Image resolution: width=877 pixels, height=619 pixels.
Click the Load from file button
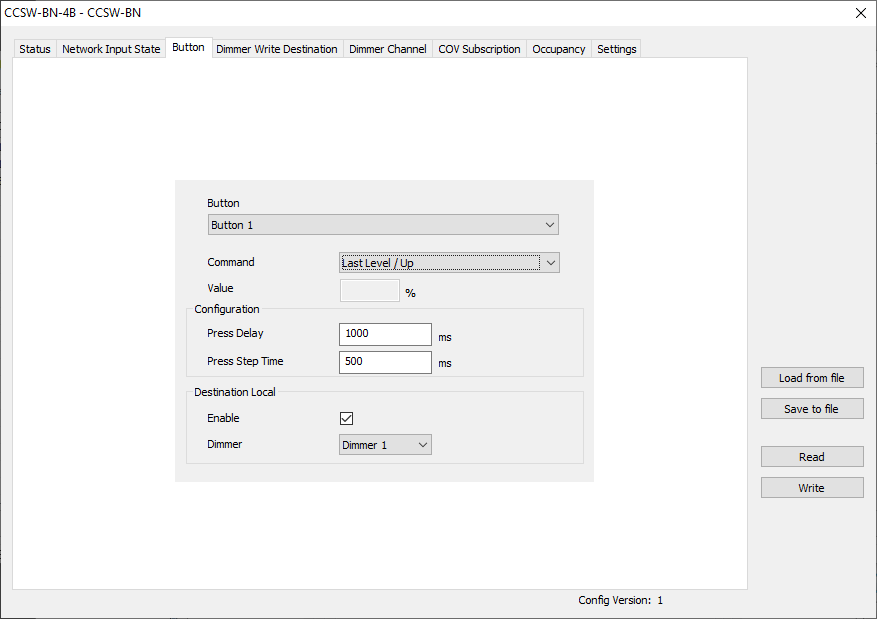click(x=812, y=378)
